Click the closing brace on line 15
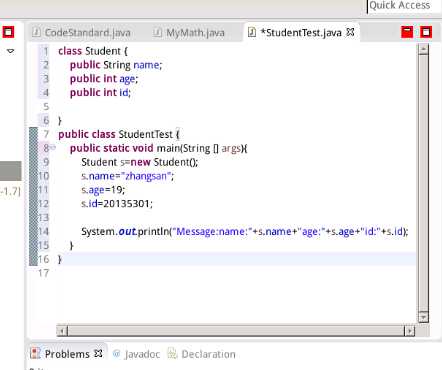Viewport: 442px width, 370px height. (71, 245)
